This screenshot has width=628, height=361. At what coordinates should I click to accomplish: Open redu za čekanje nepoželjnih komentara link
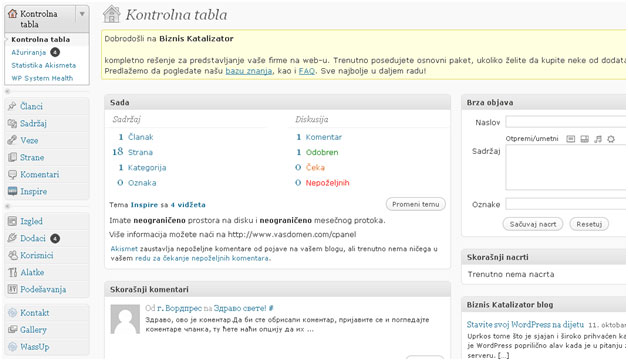pos(202,258)
